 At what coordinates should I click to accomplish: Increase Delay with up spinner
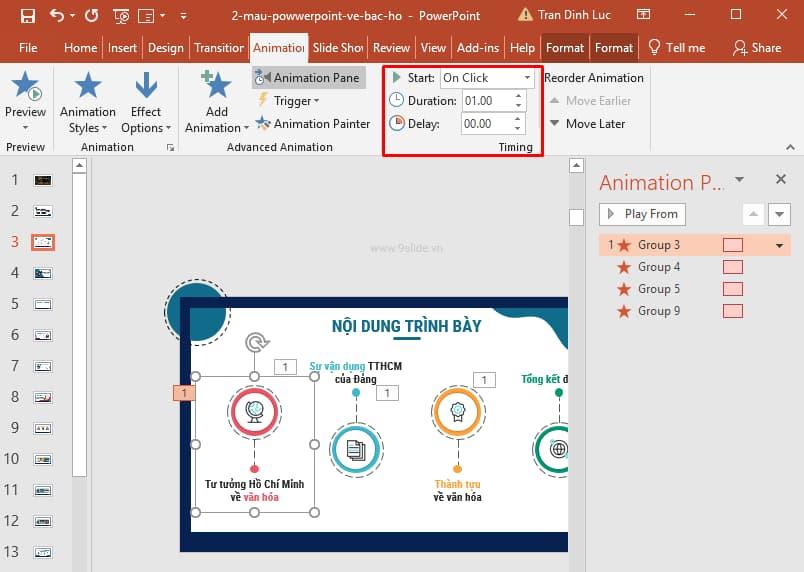click(x=518, y=119)
